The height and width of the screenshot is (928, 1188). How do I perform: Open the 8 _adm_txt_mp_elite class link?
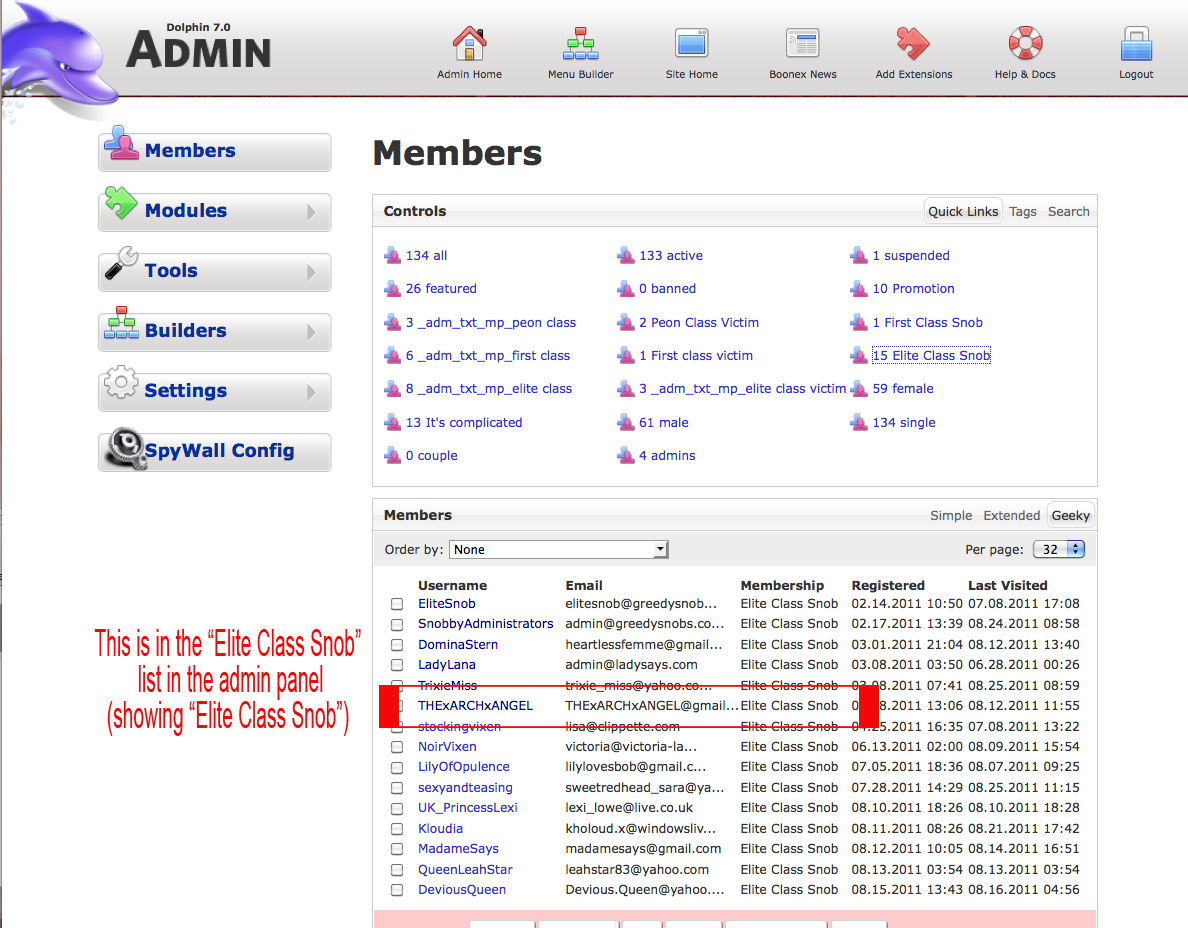point(489,389)
